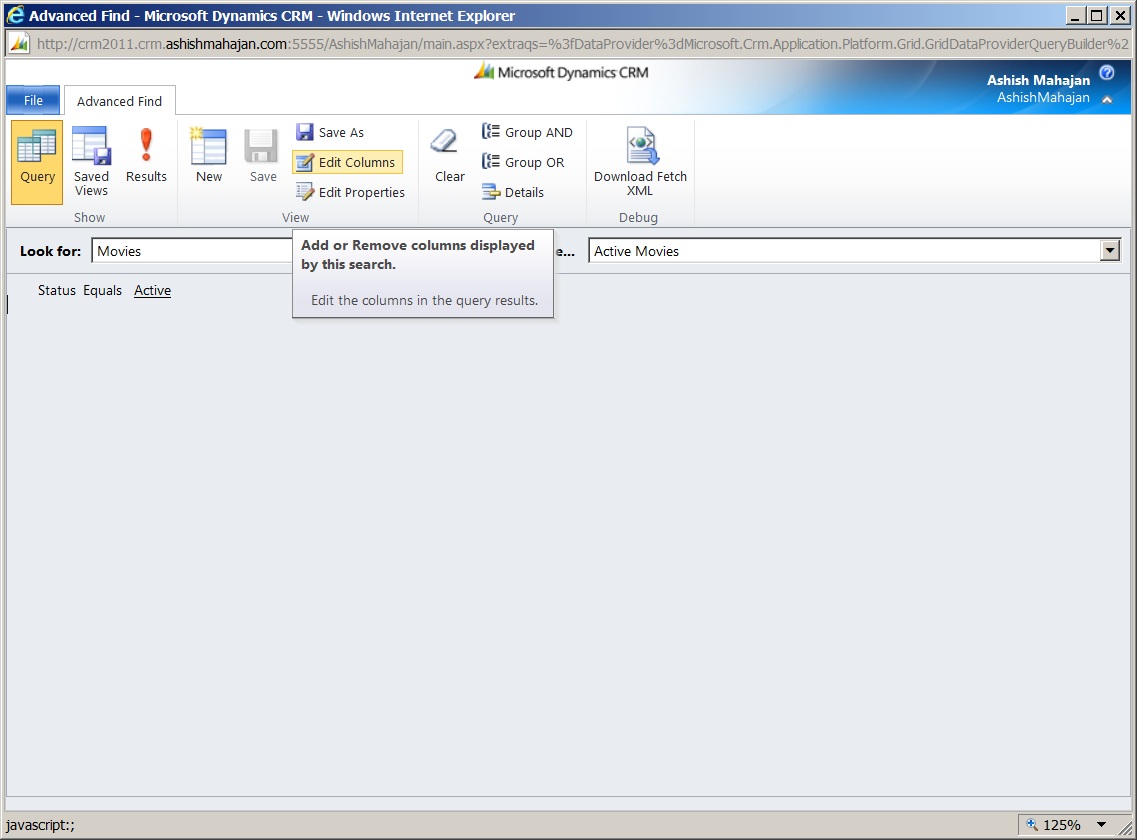Maximize the browser window
The width and height of the screenshot is (1137, 840).
[x=1097, y=15]
